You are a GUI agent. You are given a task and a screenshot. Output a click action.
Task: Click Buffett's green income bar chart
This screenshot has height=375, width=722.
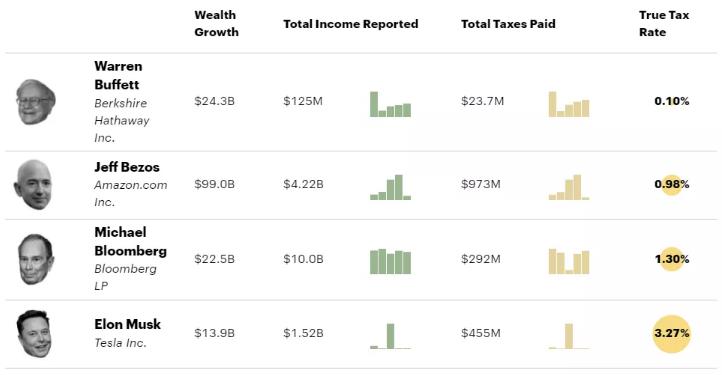[390, 104]
